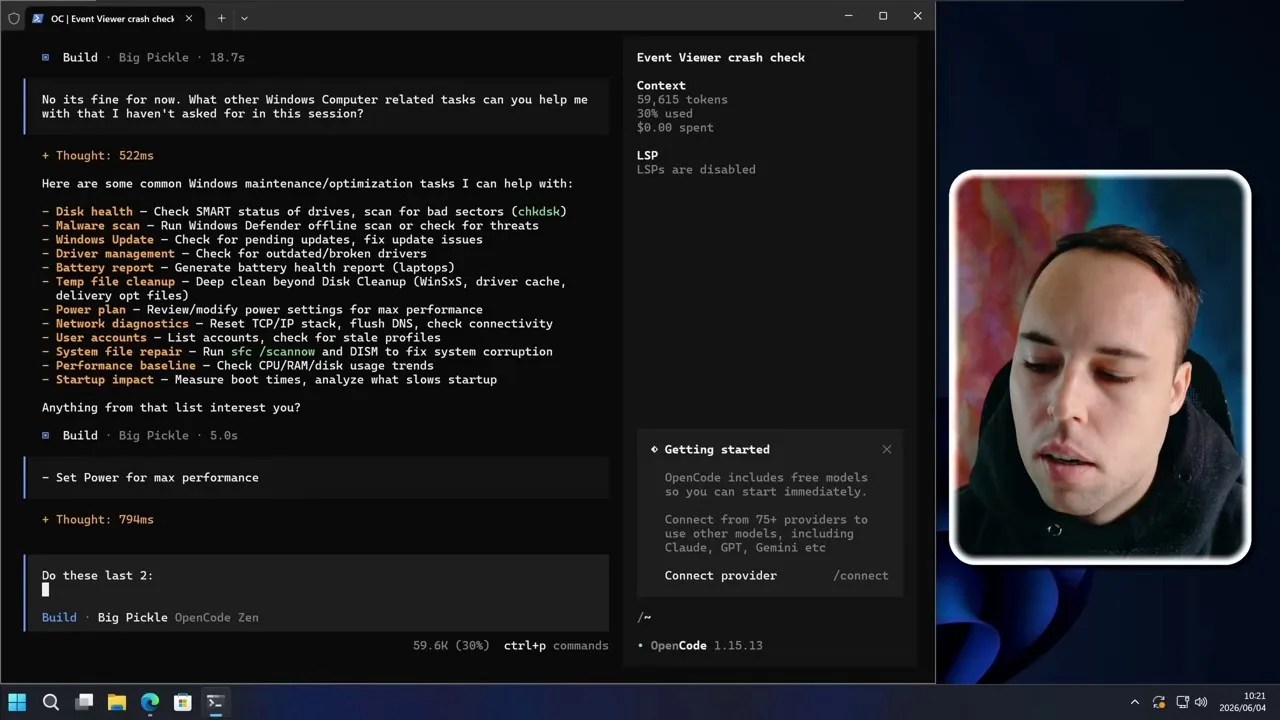The image size is (1280, 720).
Task: Open the terminal tab dropdown chevron
Action: pos(244,18)
